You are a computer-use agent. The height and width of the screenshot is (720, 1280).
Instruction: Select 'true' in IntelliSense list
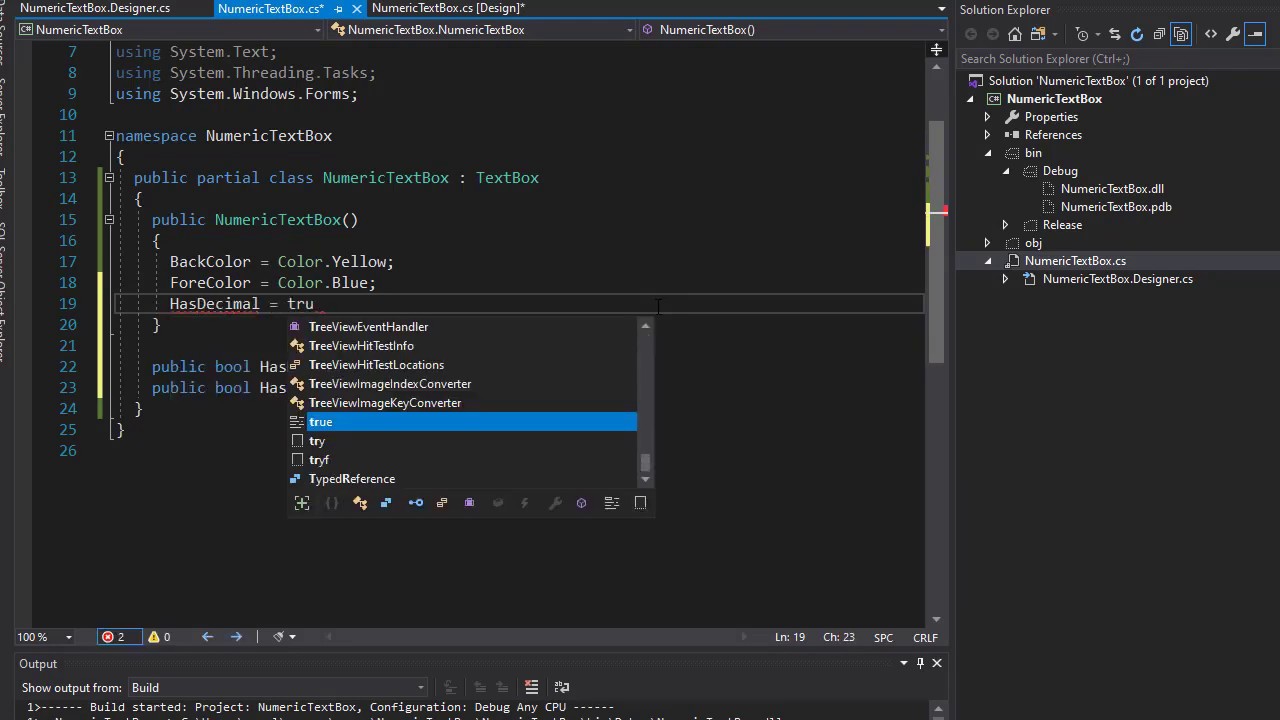tap(462, 422)
